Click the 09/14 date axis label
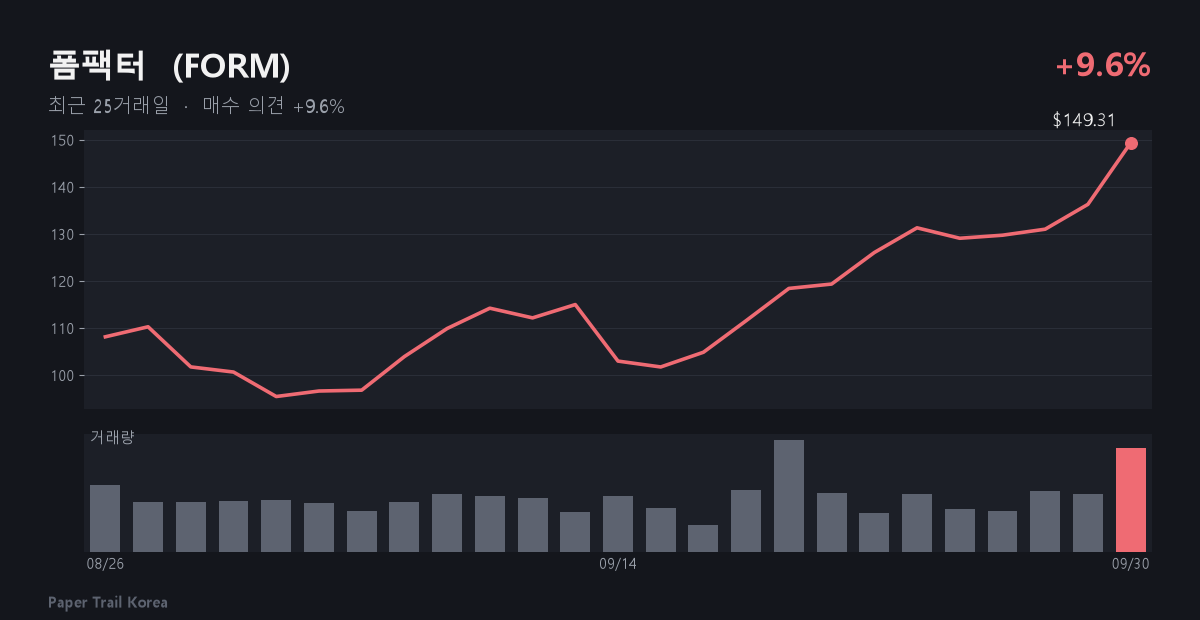1200x620 pixels. tap(618, 564)
